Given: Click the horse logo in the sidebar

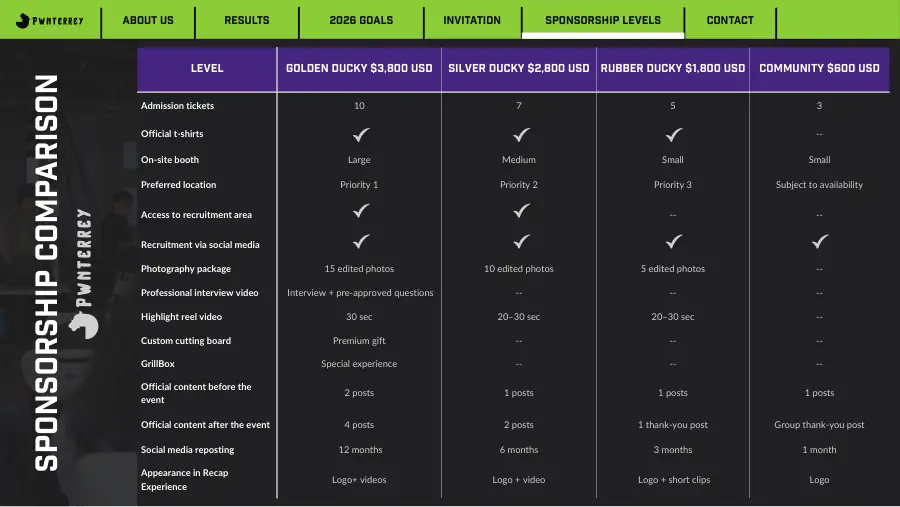Looking at the screenshot, I should click(x=84, y=326).
